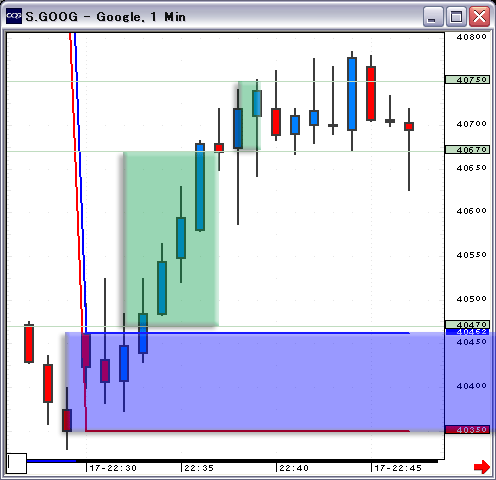Screen dimensions: 496x480
Task: Click the 17-22:30 time axis label
Action: [113, 468]
